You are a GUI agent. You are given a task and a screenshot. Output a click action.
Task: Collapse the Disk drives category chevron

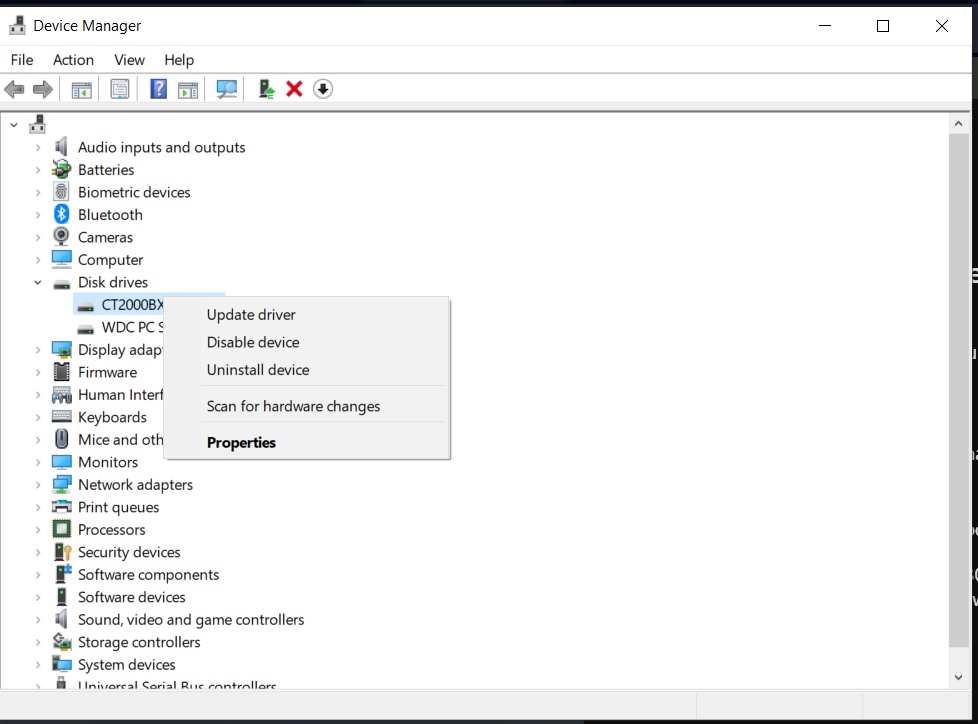[38, 282]
